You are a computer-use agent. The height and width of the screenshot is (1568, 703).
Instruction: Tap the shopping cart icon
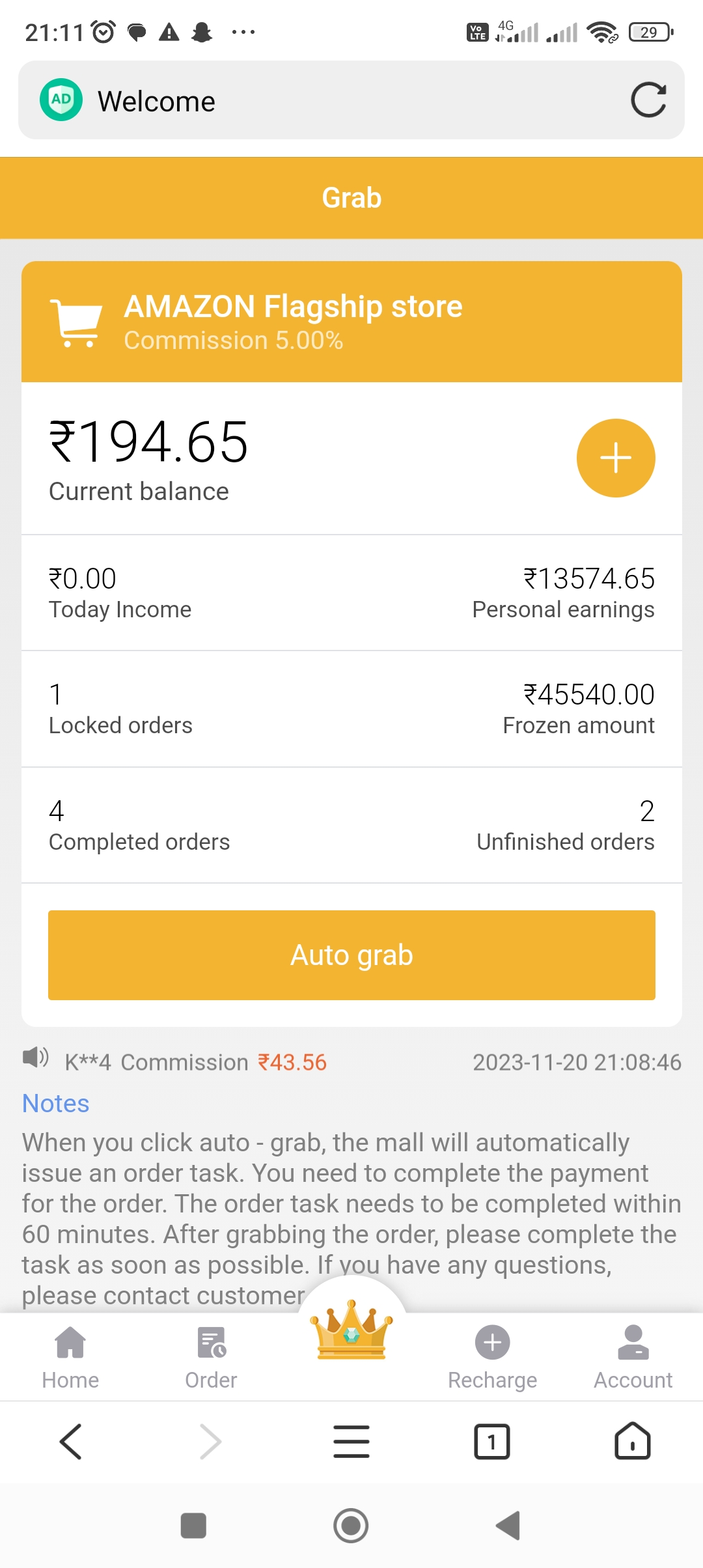point(77,322)
